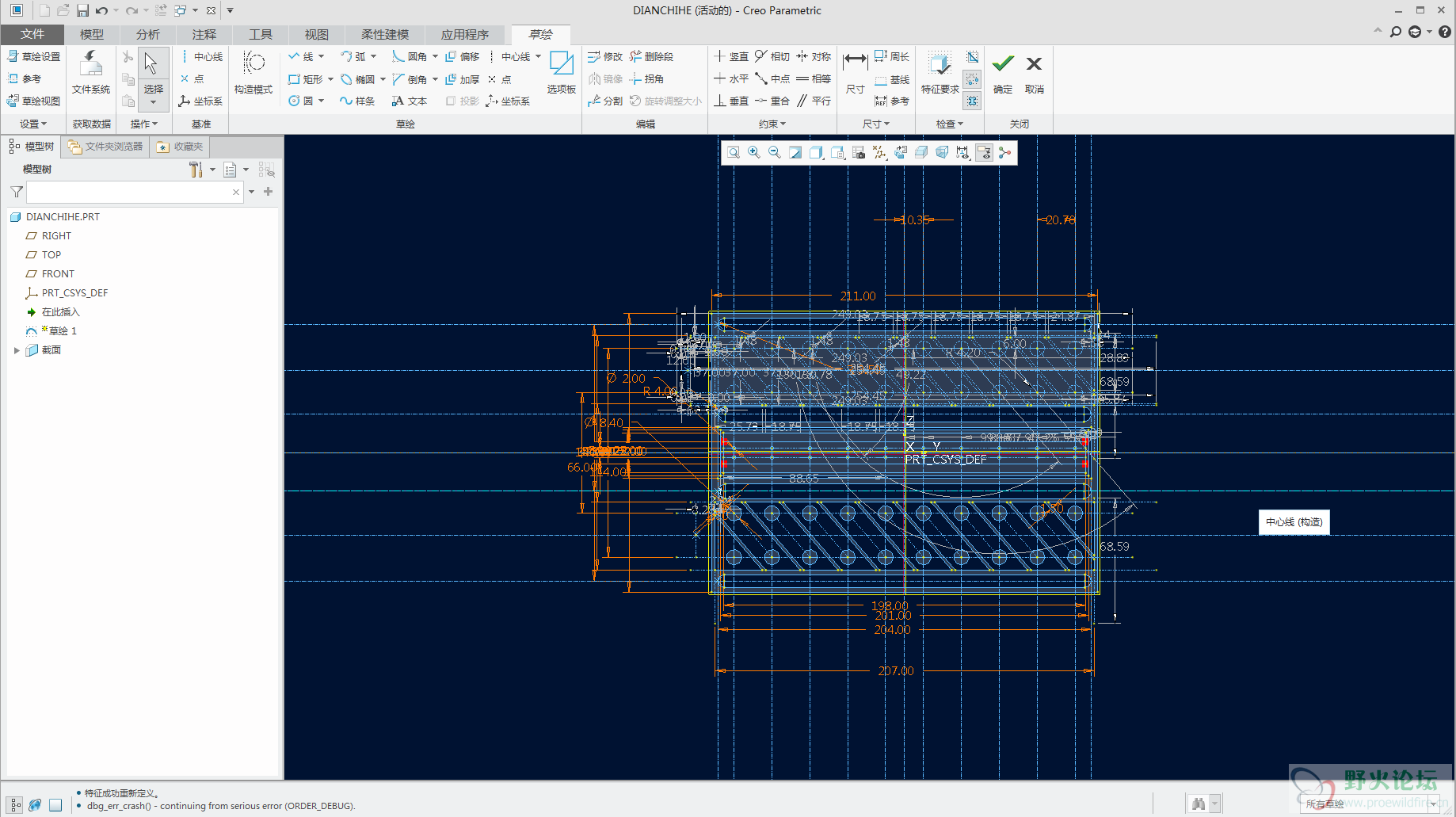Apply the 对称 symmetric constraint

coord(814,57)
